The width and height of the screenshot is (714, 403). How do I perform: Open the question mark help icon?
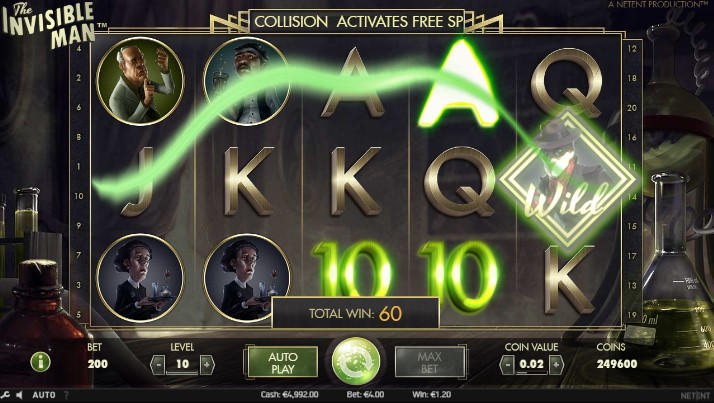coord(66,395)
